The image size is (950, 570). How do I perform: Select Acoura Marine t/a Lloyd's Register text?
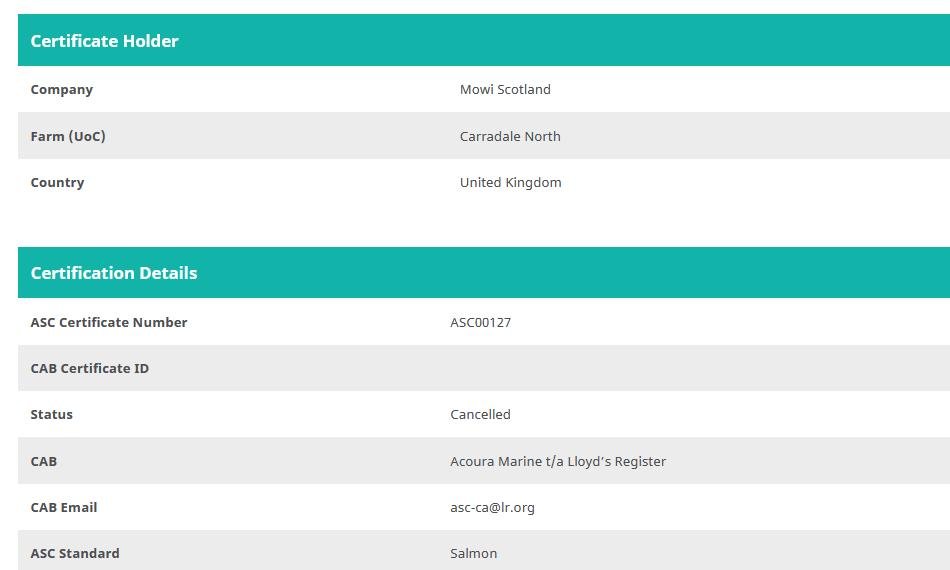pos(557,461)
